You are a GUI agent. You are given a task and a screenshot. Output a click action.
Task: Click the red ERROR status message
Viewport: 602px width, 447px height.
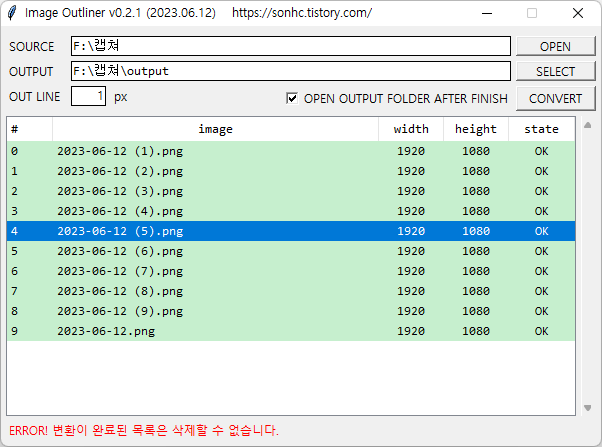tap(144, 430)
